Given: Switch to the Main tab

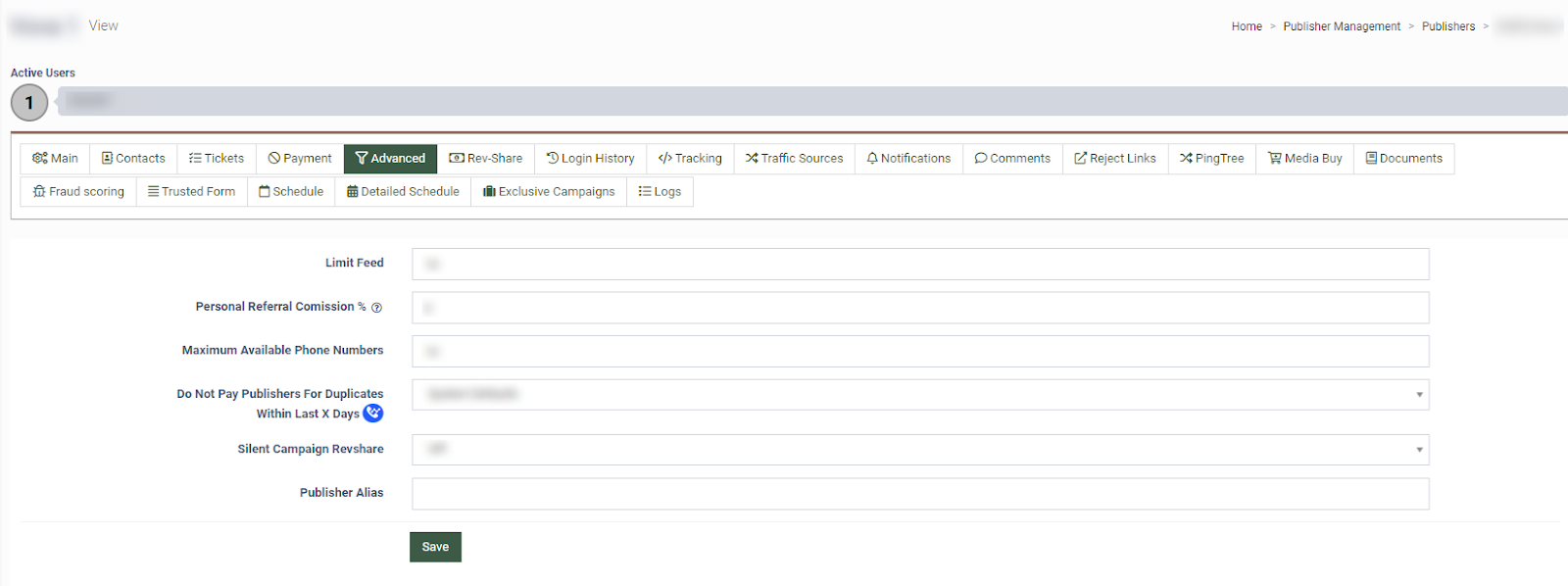Looking at the screenshot, I should click(55, 159).
